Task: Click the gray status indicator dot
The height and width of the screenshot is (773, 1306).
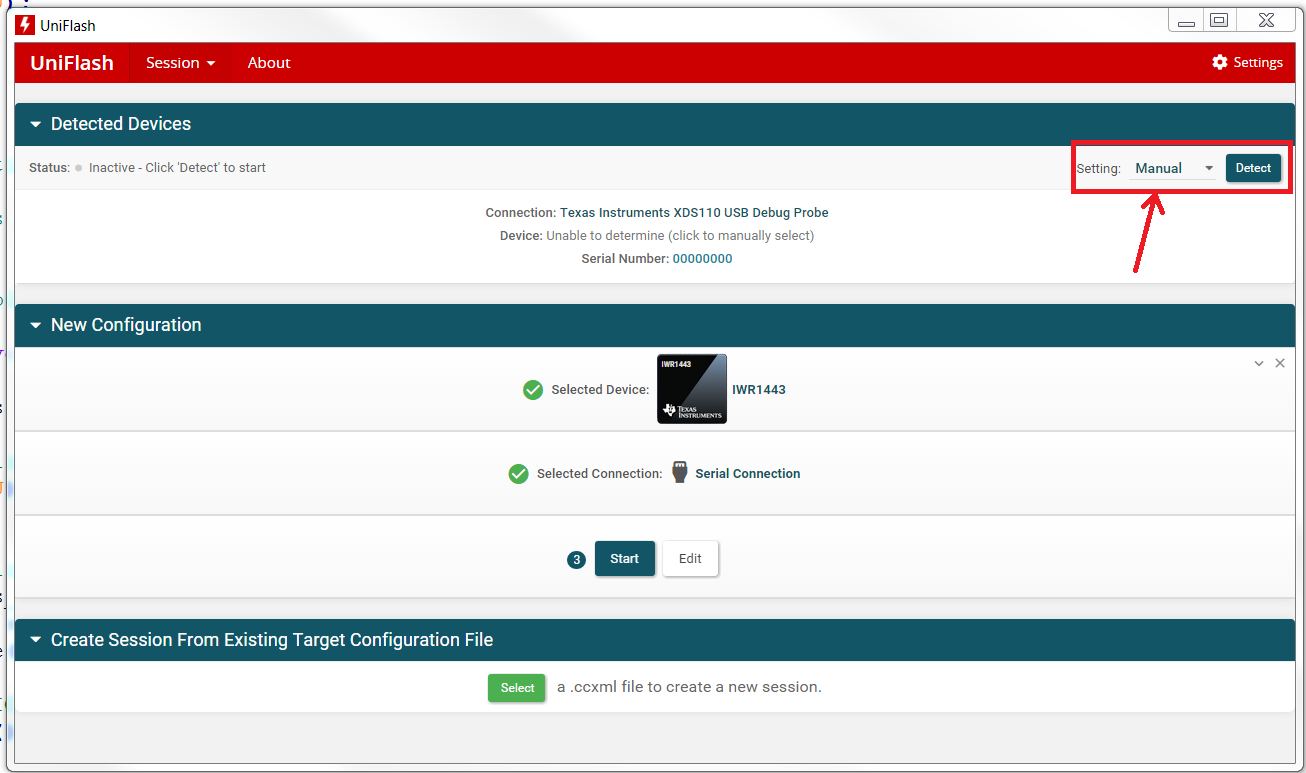Action: tap(79, 168)
